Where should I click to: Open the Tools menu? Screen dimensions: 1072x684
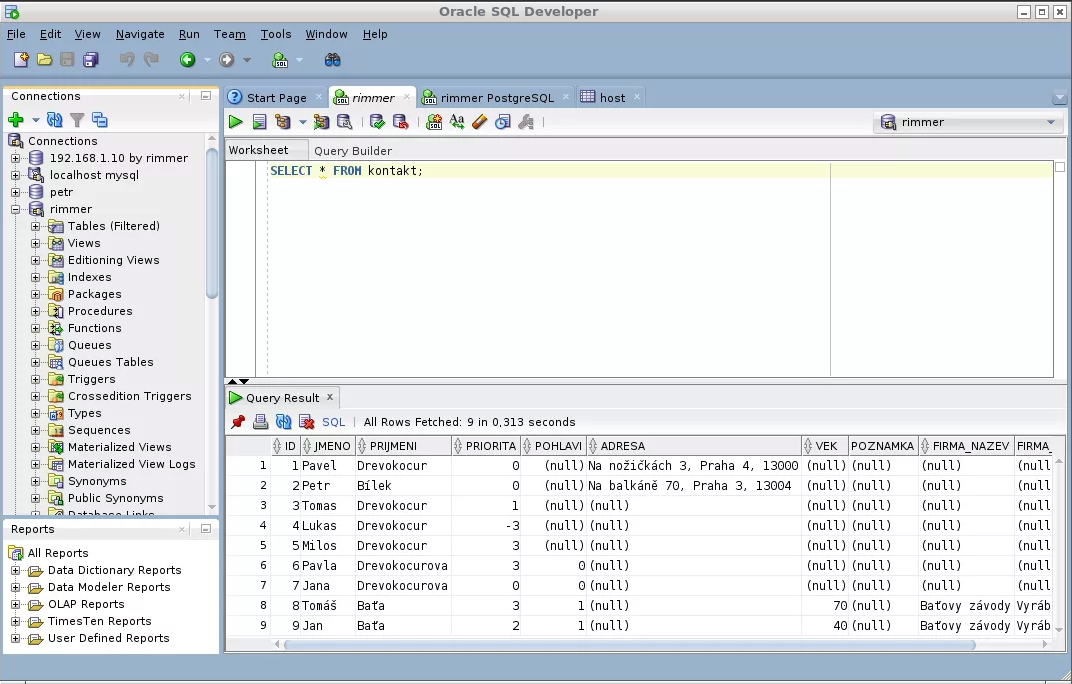coord(276,34)
